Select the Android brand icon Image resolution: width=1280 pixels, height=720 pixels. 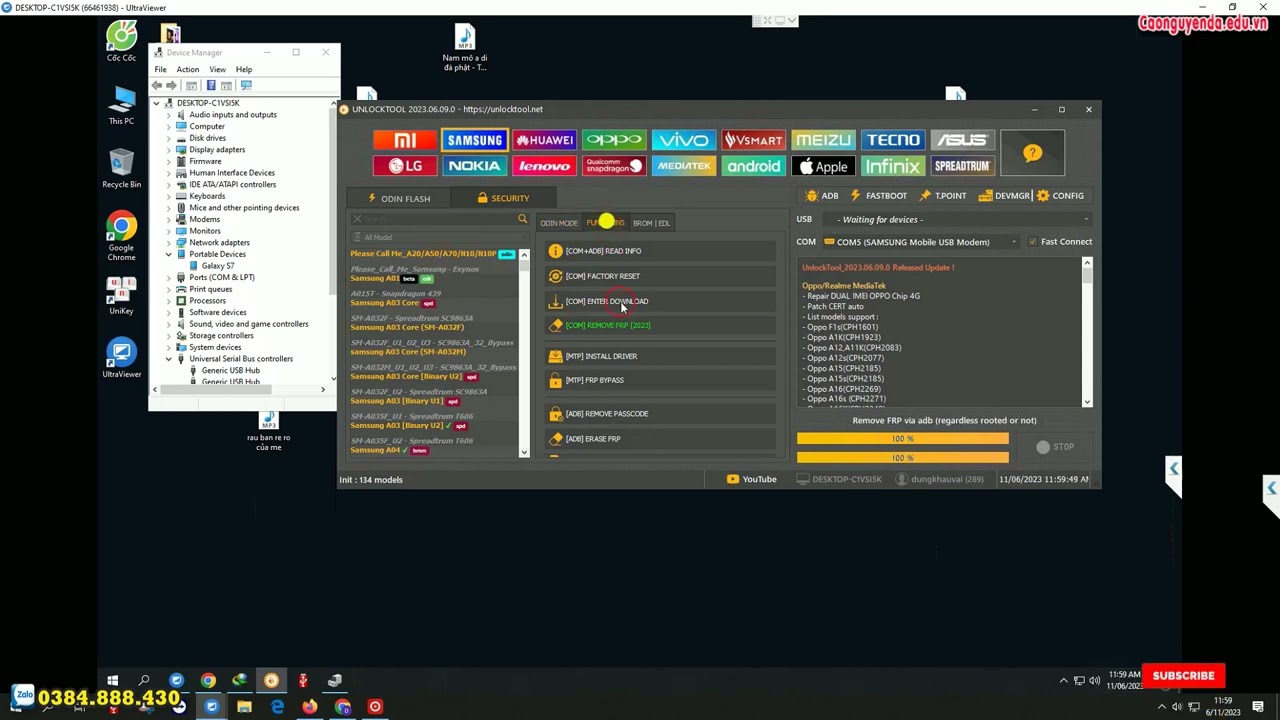tap(753, 166)
